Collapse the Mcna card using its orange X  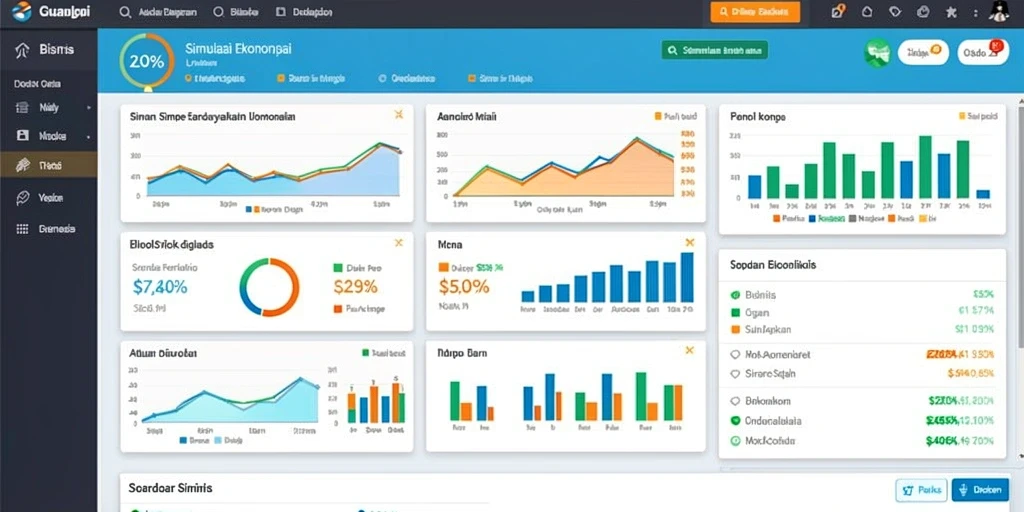pyautogui.click(x=689, y=243)
